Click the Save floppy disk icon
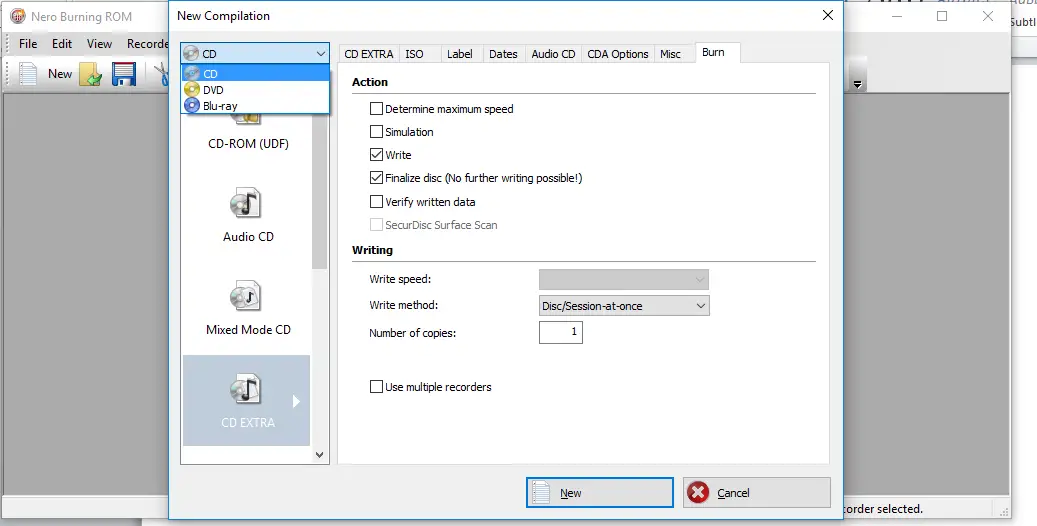 click(x=124, y=74)
